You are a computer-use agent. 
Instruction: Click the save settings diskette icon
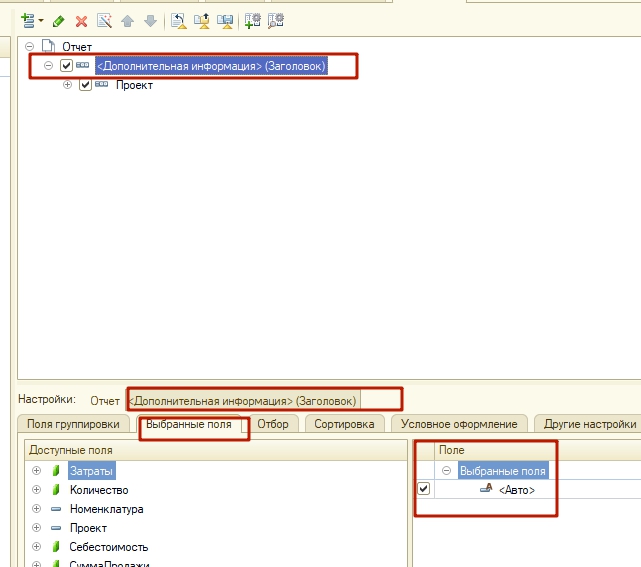click(225, 20)
